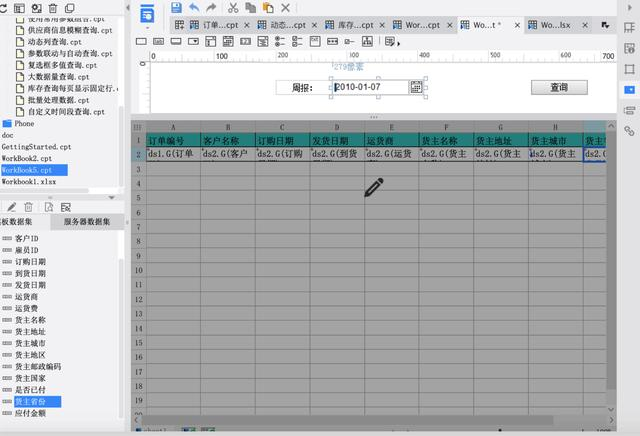Click the 查询 button in parameter panel
Screen dimensions: 640x436
[559, 87]
